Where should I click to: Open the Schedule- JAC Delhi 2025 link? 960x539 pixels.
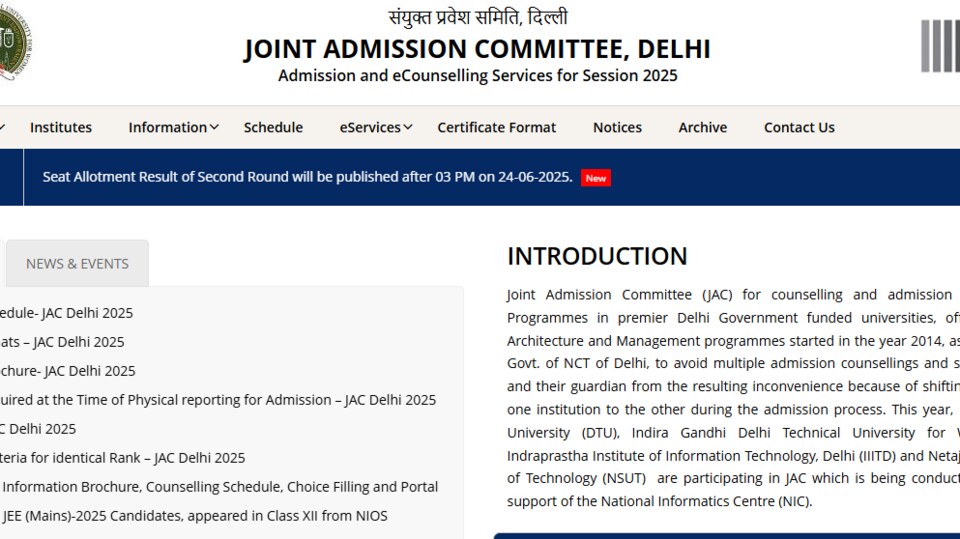[x=66, y=313]
